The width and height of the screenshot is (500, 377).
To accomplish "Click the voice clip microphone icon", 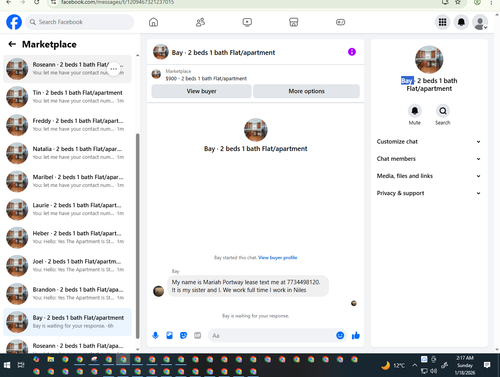I will [155, 335].
